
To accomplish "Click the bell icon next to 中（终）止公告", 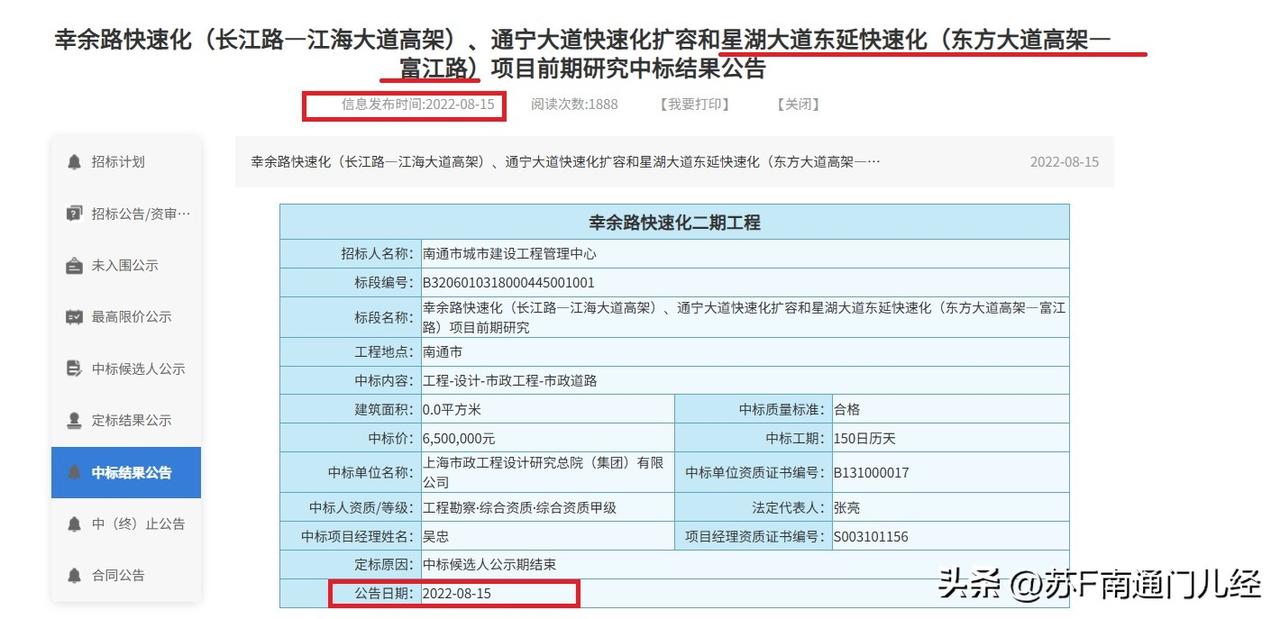I will (x=72, y=523).
